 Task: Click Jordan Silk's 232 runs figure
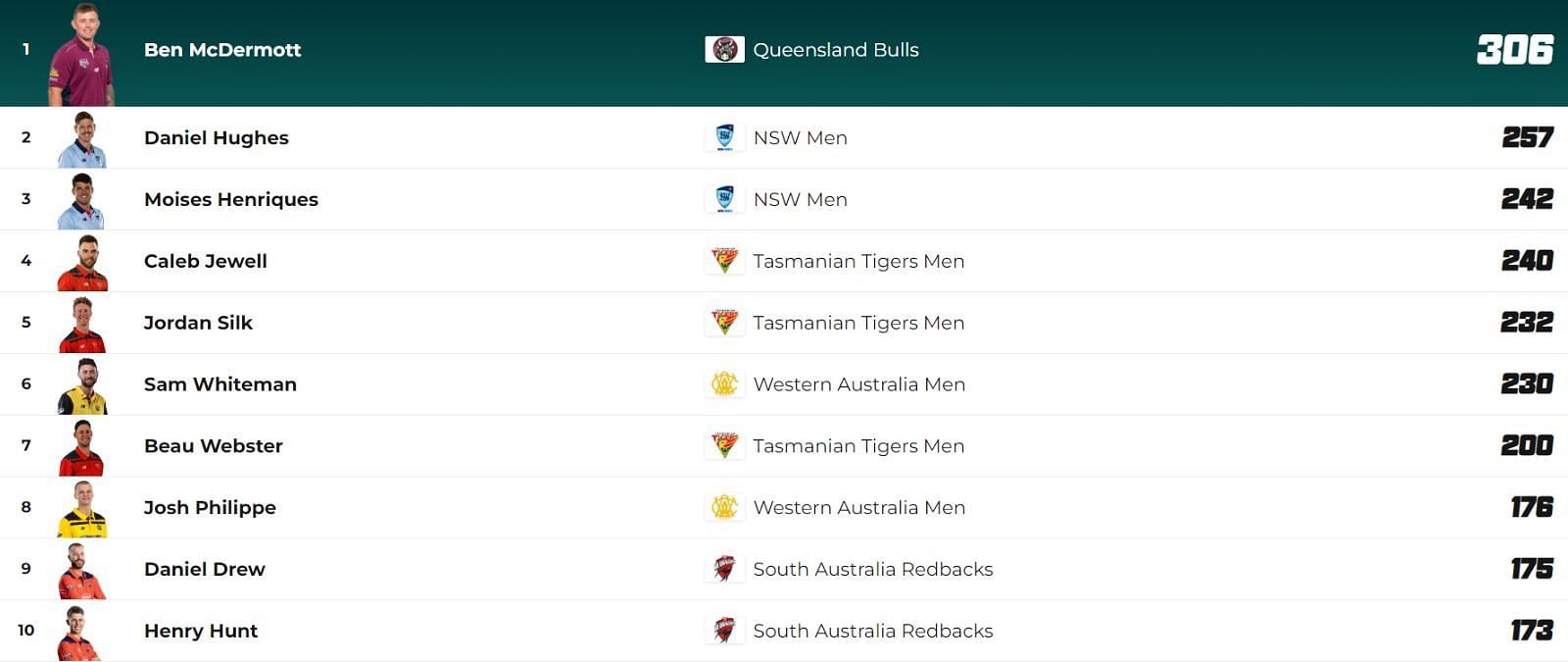[1527, 322]
